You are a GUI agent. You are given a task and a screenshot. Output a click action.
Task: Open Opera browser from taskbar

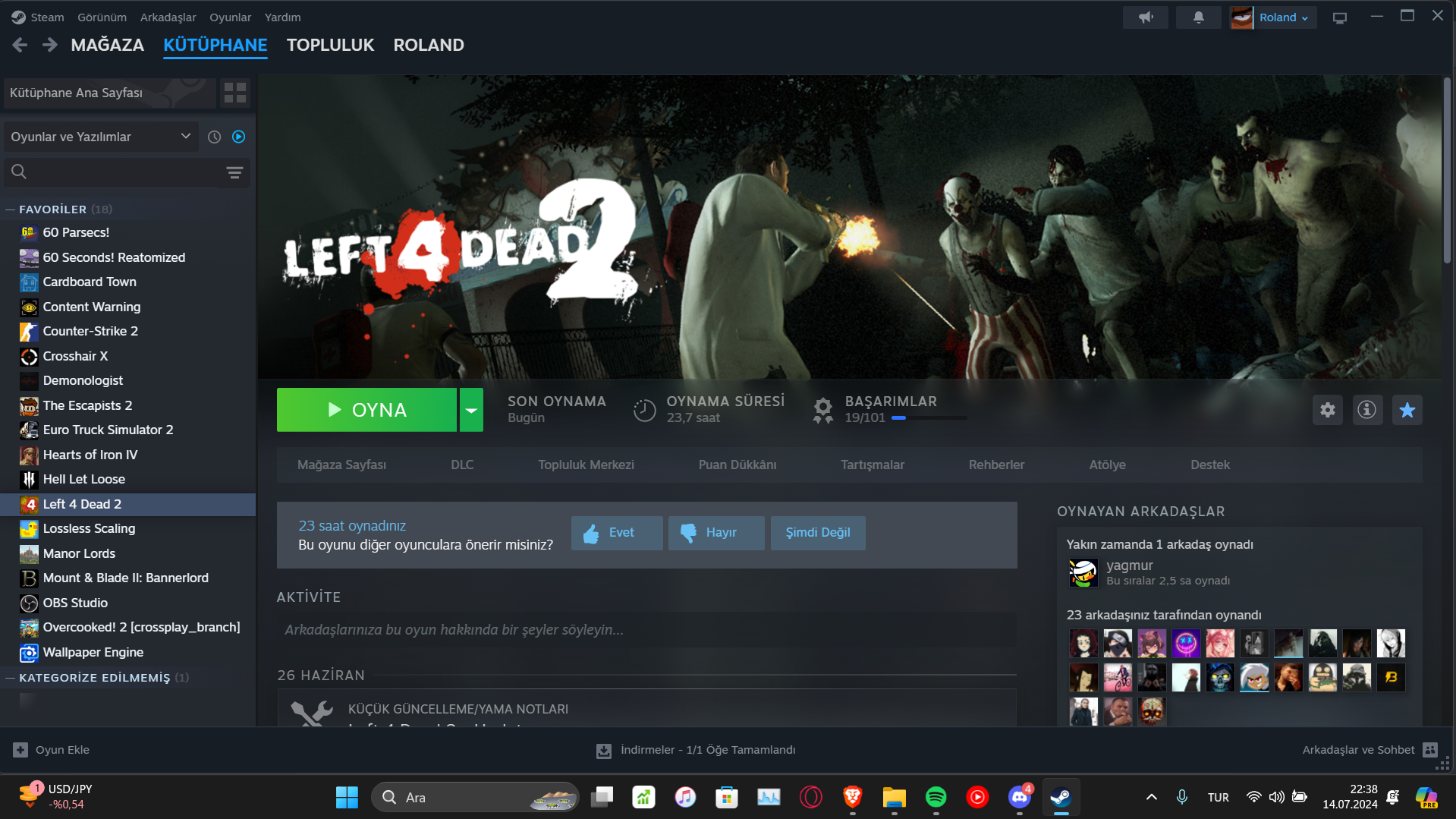tap(811, 797)
